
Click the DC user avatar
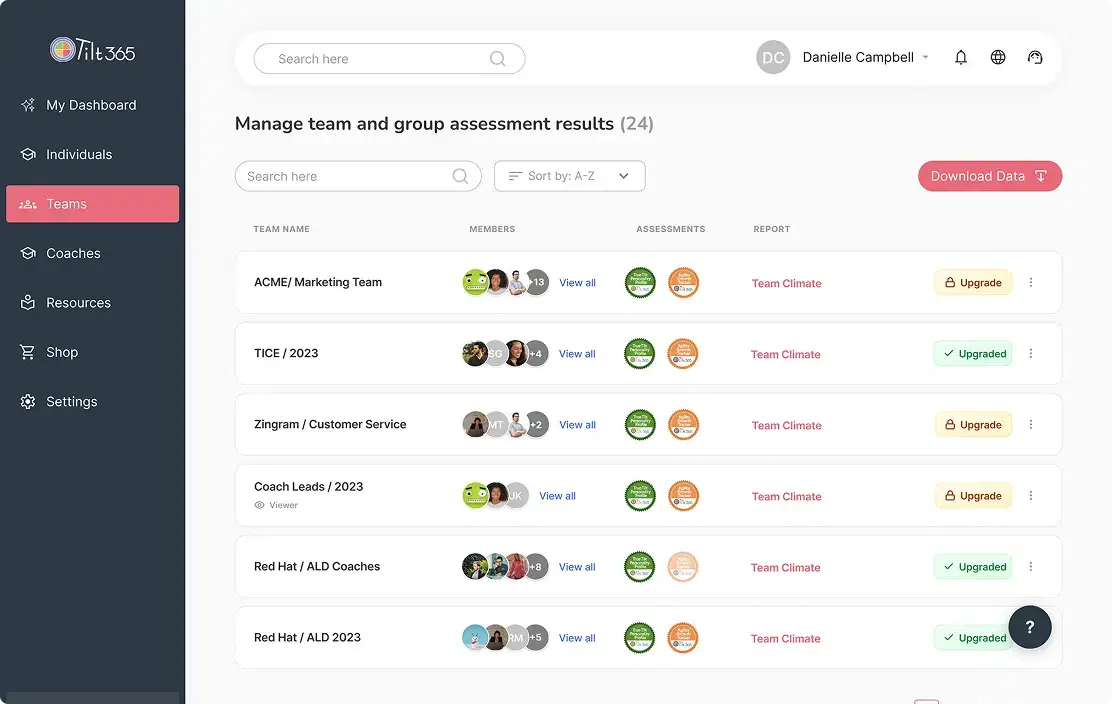[x=773, y=57]
